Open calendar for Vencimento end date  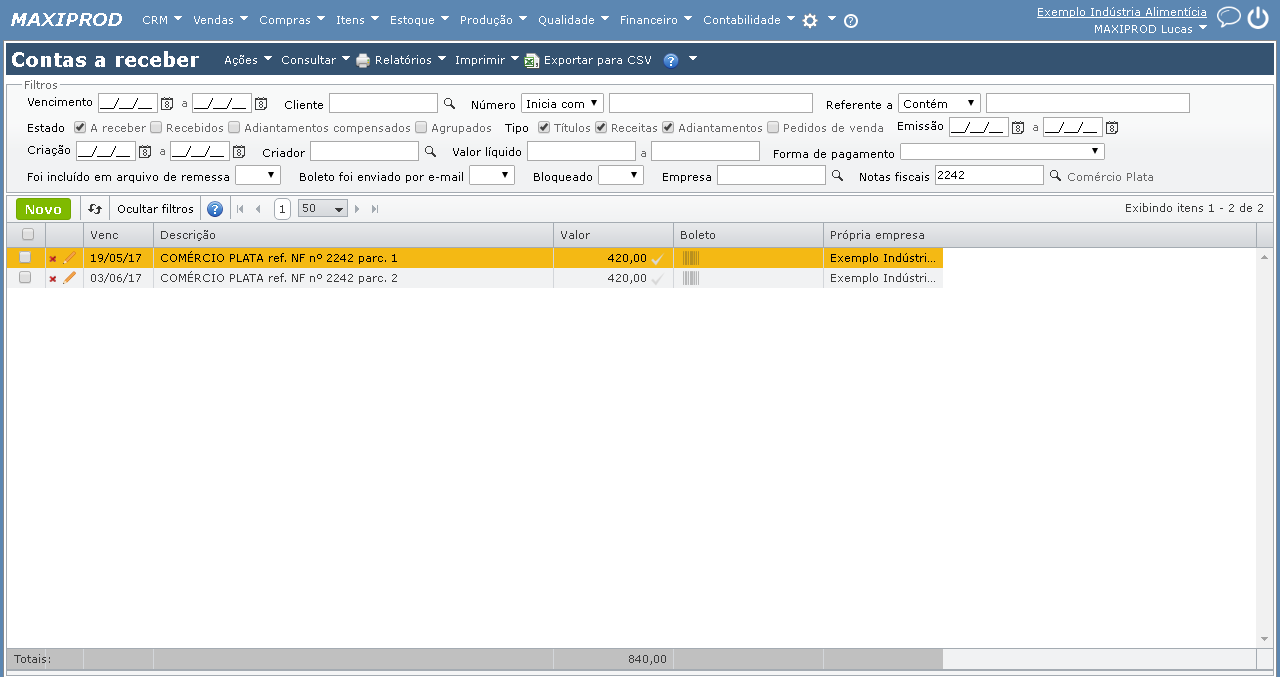(260, 103)
